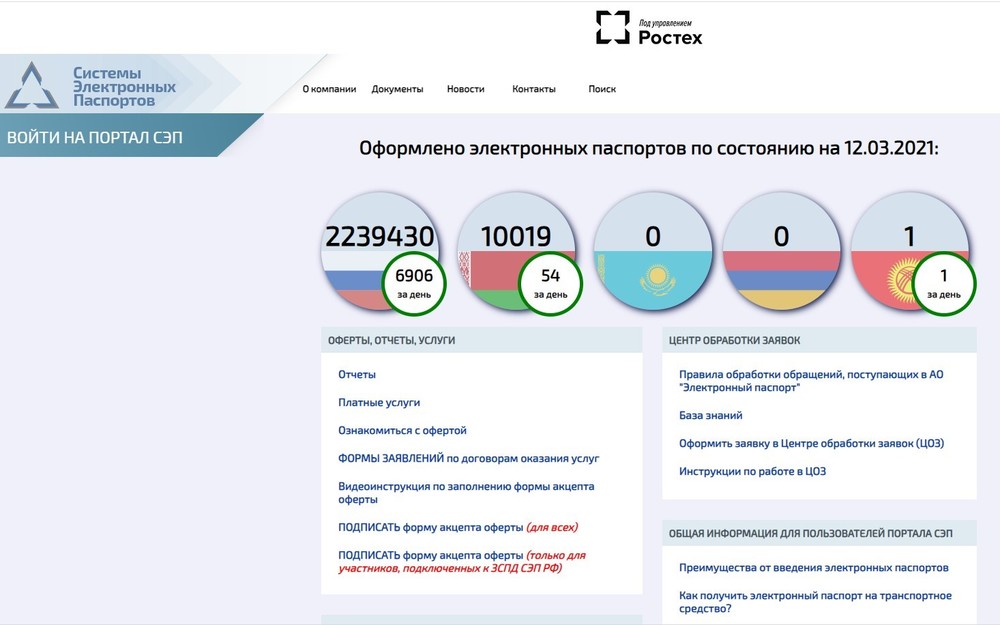
Task: Open Поиск in the navigation bar
Action: coord(602,89)
